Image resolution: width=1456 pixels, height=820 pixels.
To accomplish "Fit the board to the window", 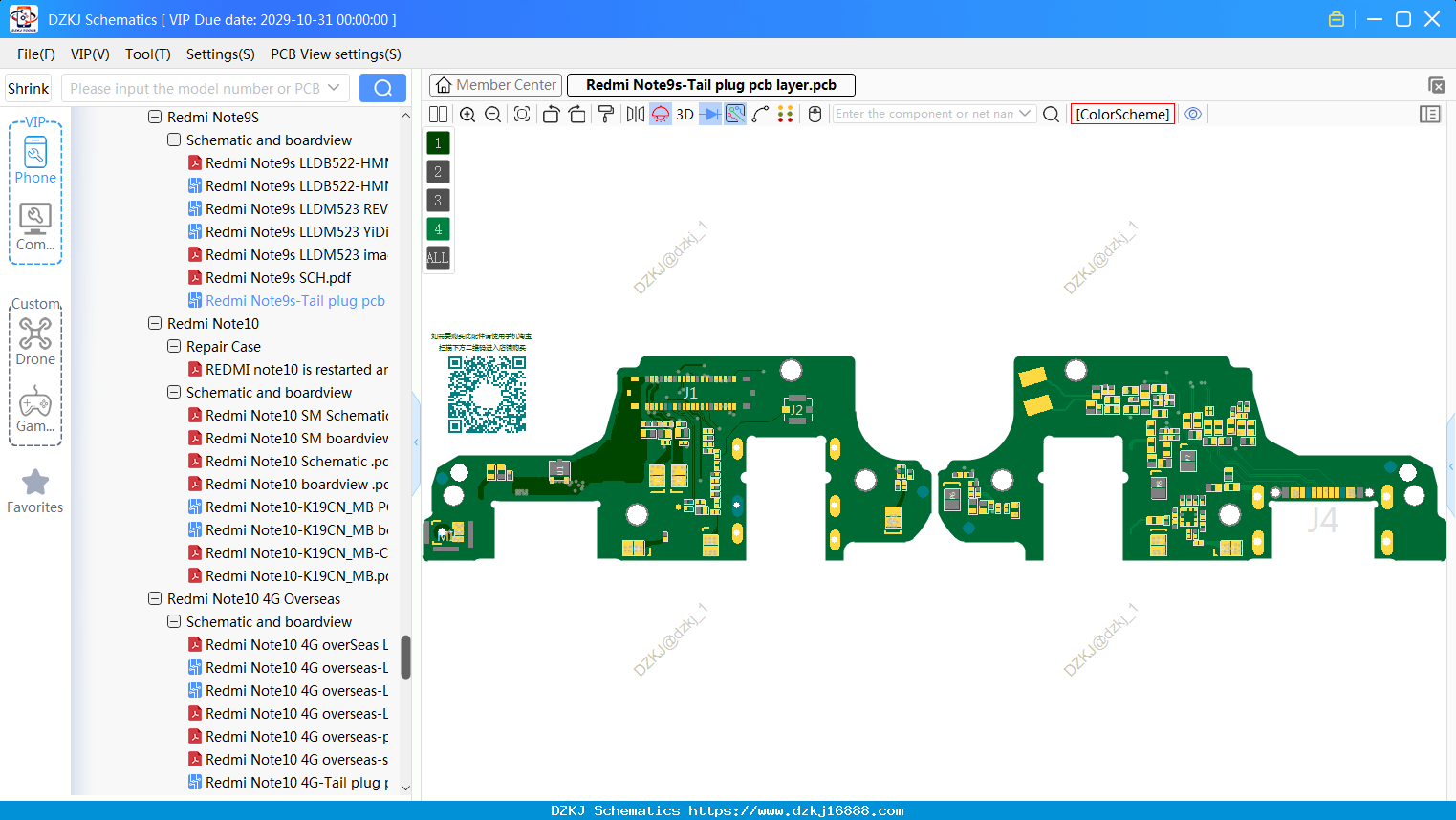I will click(522, 114).
